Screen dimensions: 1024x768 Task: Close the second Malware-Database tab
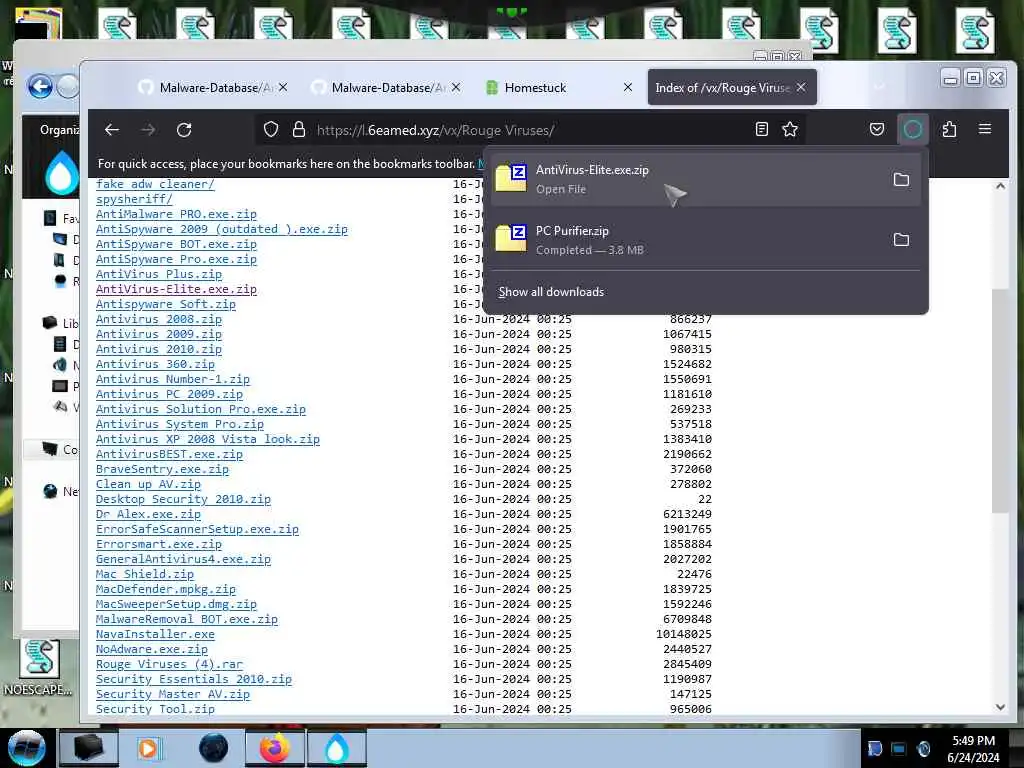pyautogui.click(x=456, y=87)
